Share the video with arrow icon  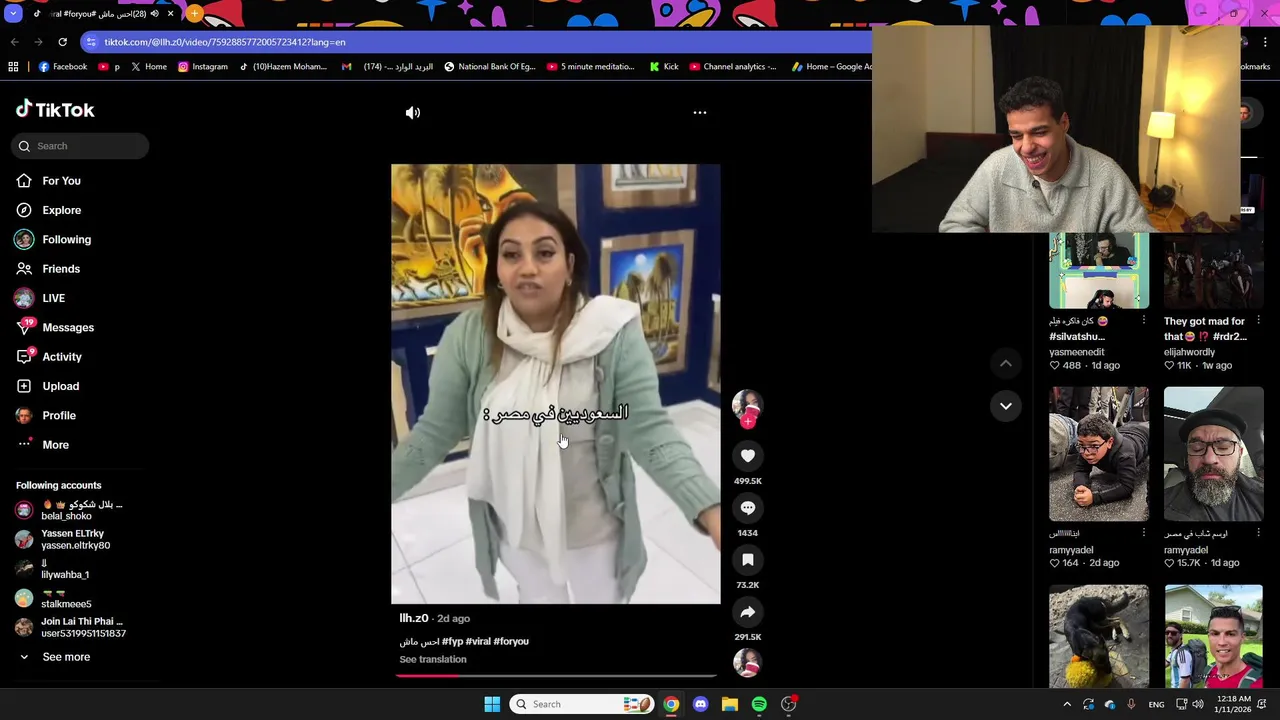748,612
